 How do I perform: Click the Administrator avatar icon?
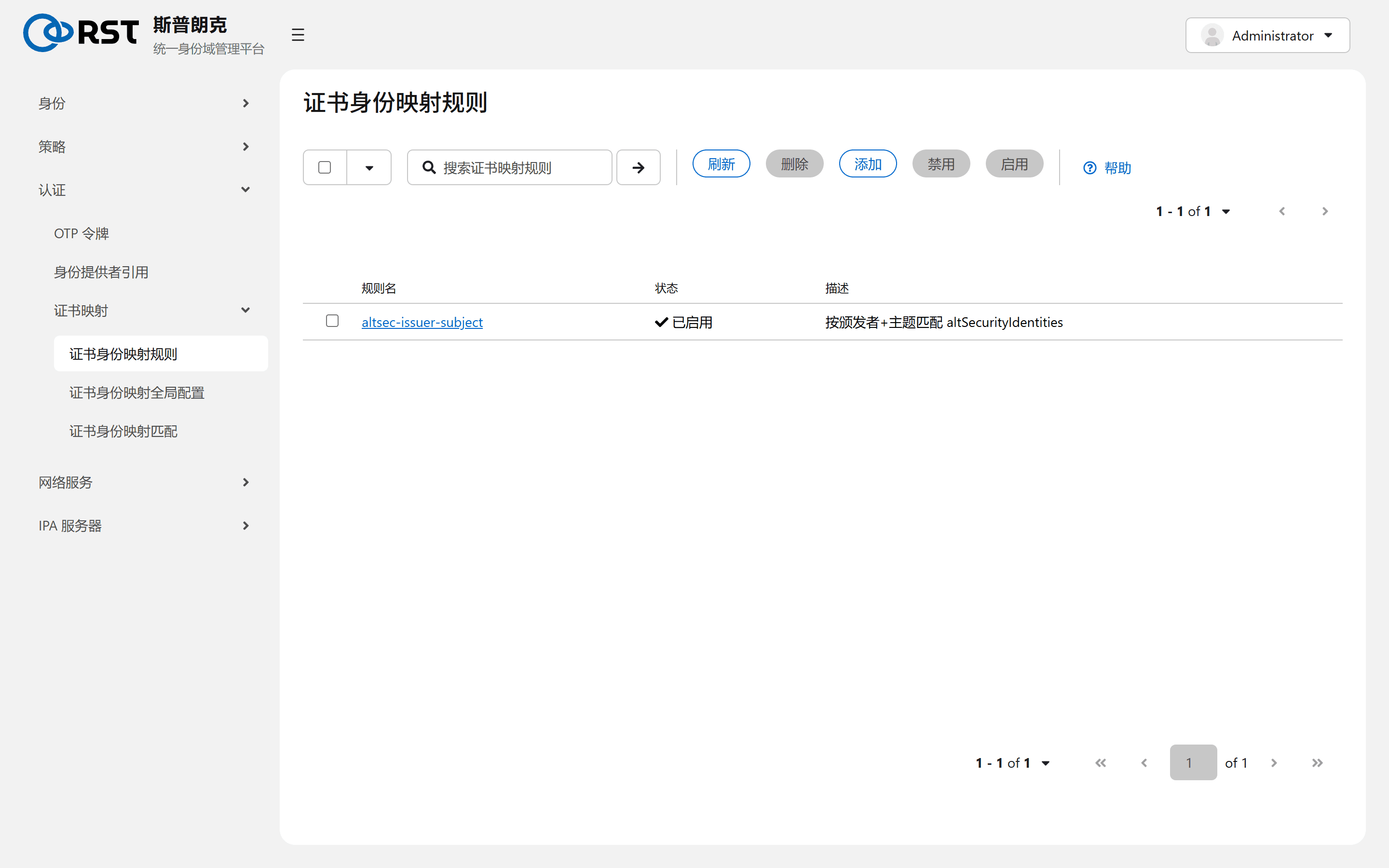pos(1212,36)
